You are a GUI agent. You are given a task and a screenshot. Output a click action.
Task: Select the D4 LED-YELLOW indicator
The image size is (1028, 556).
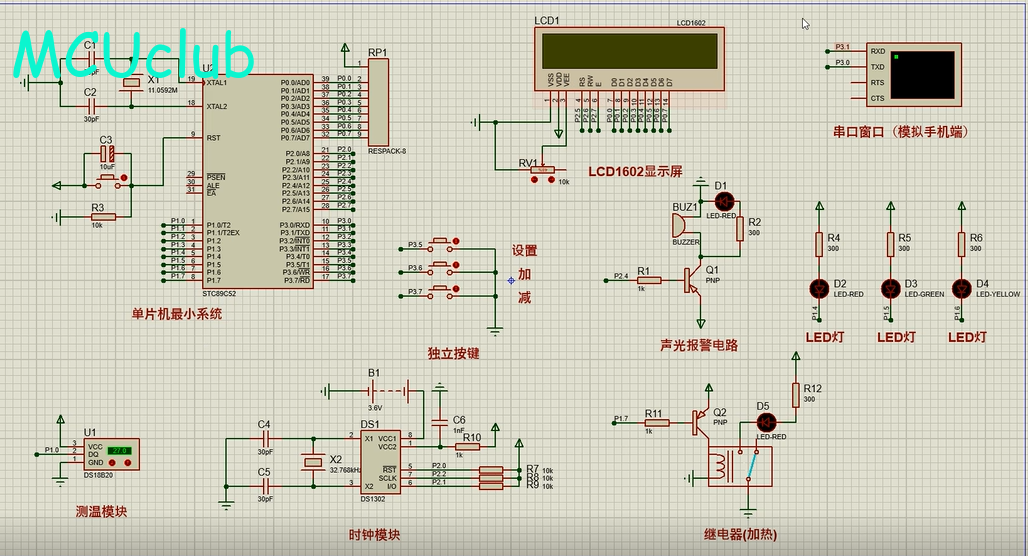click(x=961, y=288)
